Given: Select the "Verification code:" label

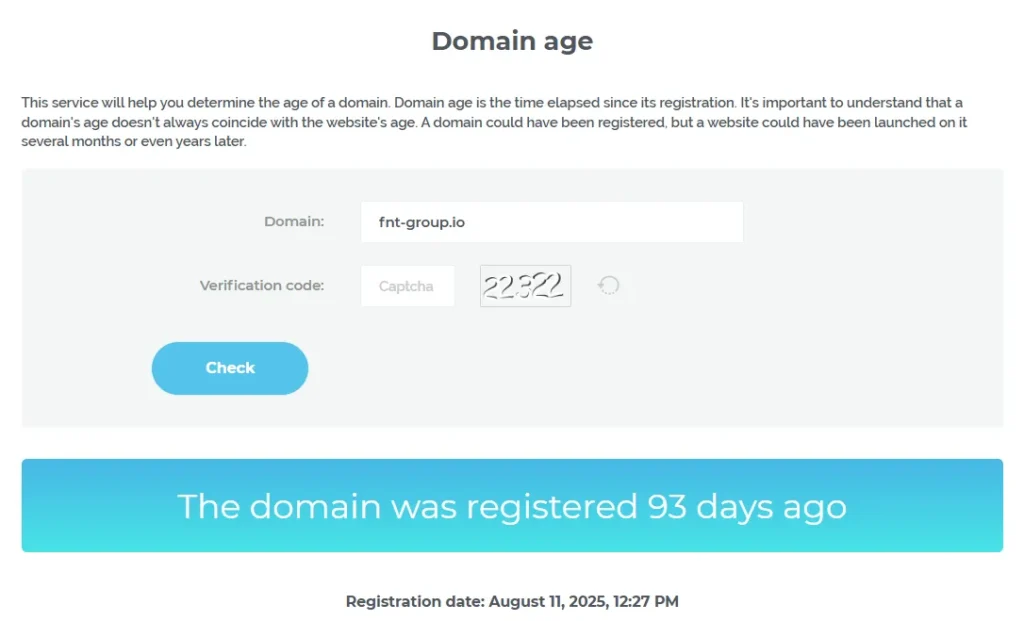Looking at the screenshot, I should coord(262,285).
